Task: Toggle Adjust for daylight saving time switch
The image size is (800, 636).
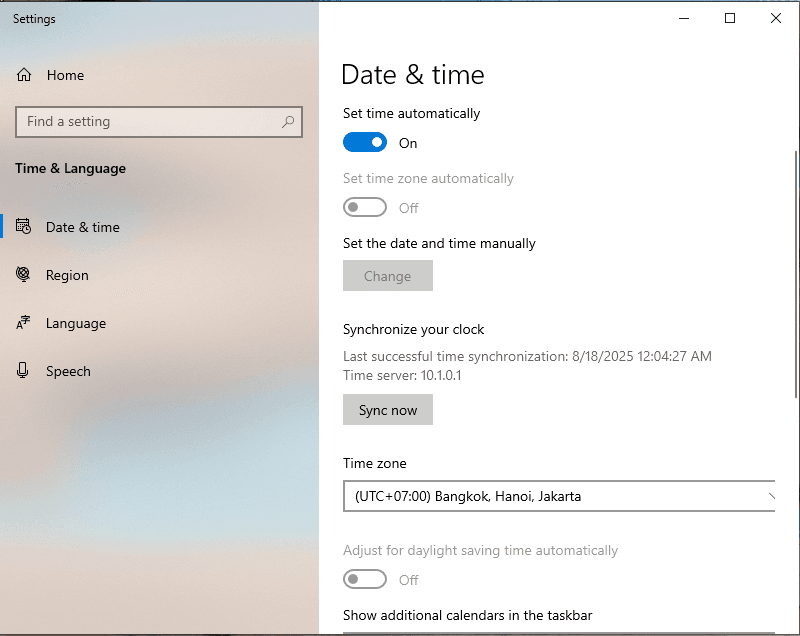Action: pyautogui.click(x=365, y=580)
